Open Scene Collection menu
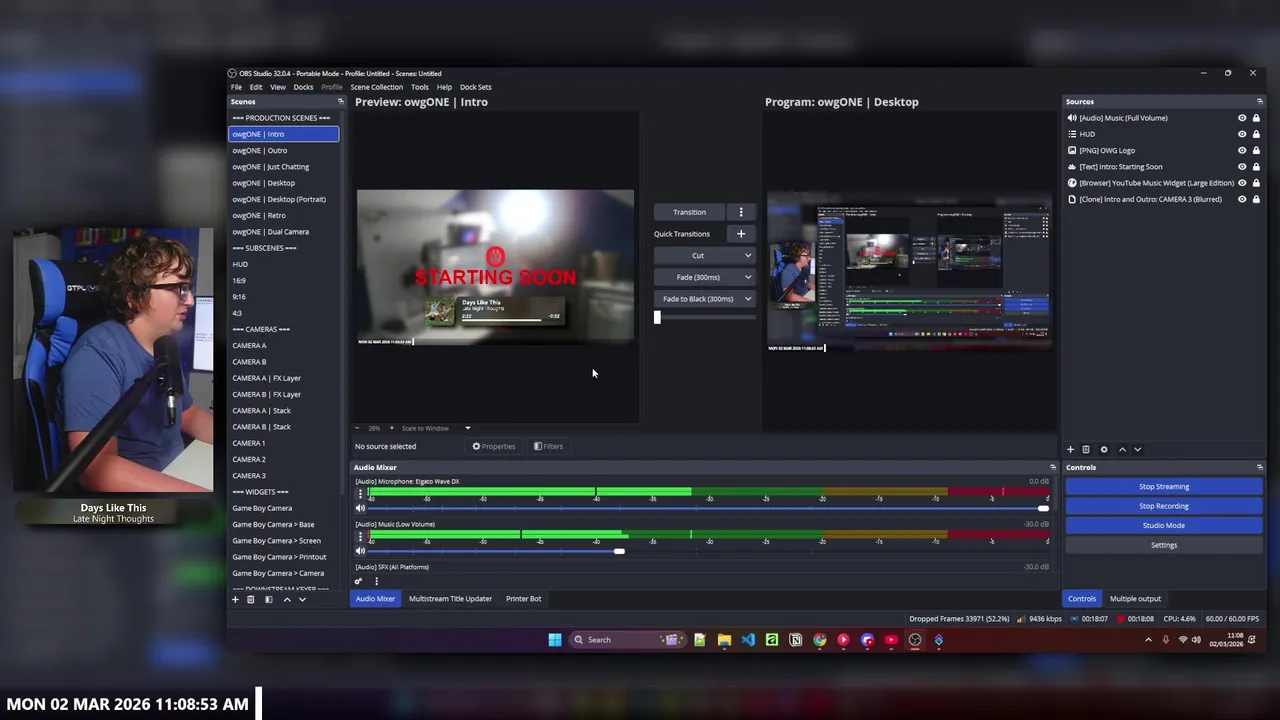This screenshot has width=1280, height=720. 376,87
